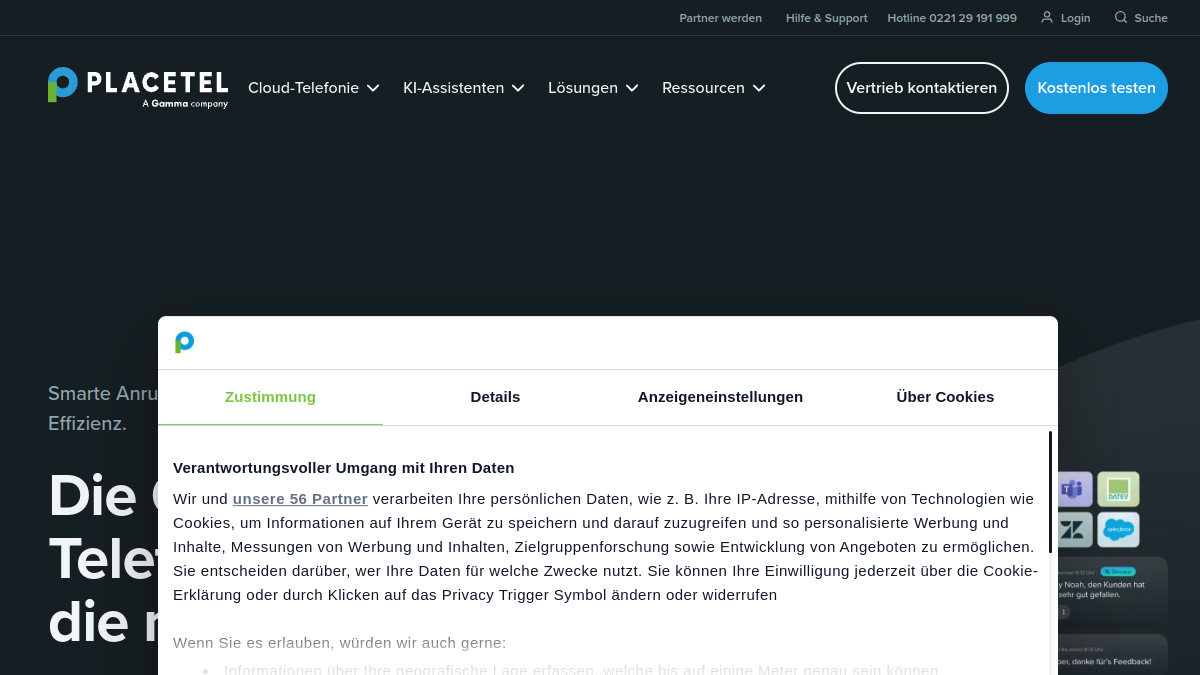
Task: Click the Hotline 0221 29 191 999 link
Action: (952, 18)
